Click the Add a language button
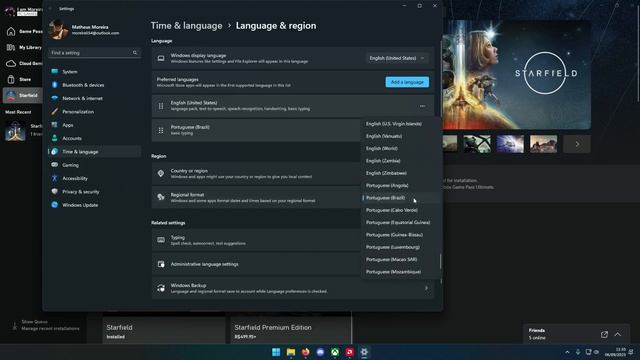 click(x=407, y=82)
